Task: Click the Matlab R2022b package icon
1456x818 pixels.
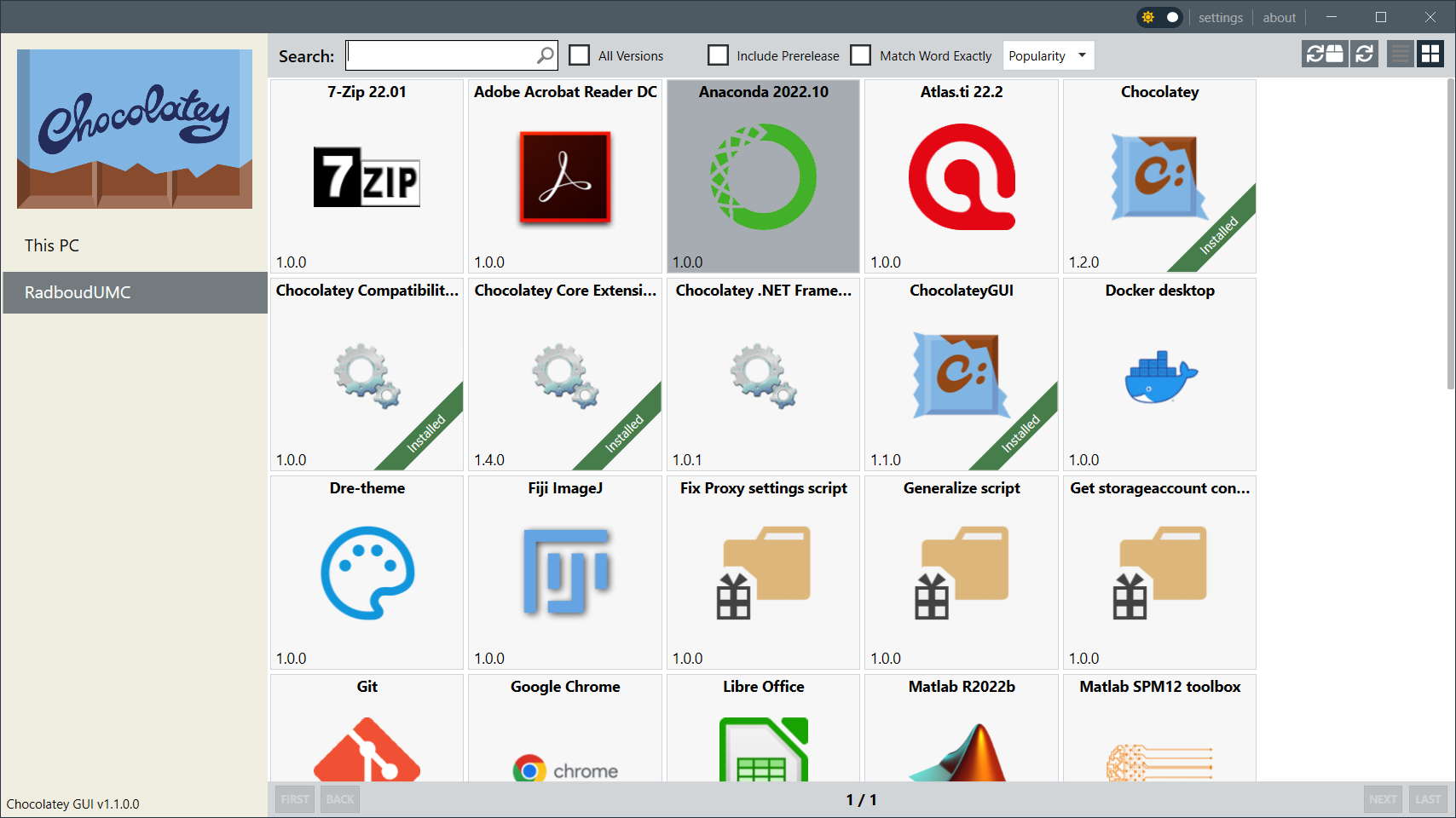Action: click(x=962, y=752)
